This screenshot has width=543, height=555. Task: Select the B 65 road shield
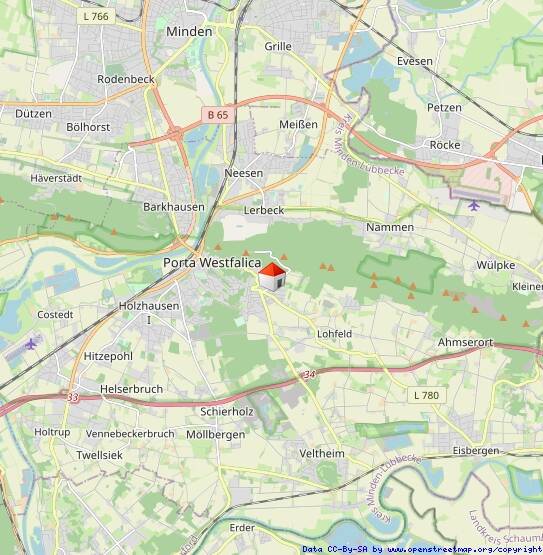coord(218,115)
